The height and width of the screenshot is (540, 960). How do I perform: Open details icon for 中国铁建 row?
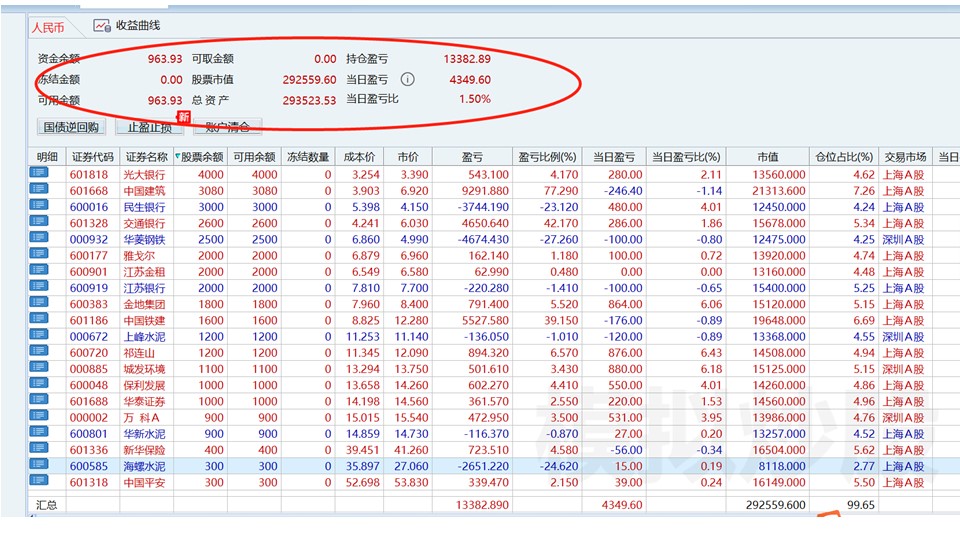coord(39,319)
